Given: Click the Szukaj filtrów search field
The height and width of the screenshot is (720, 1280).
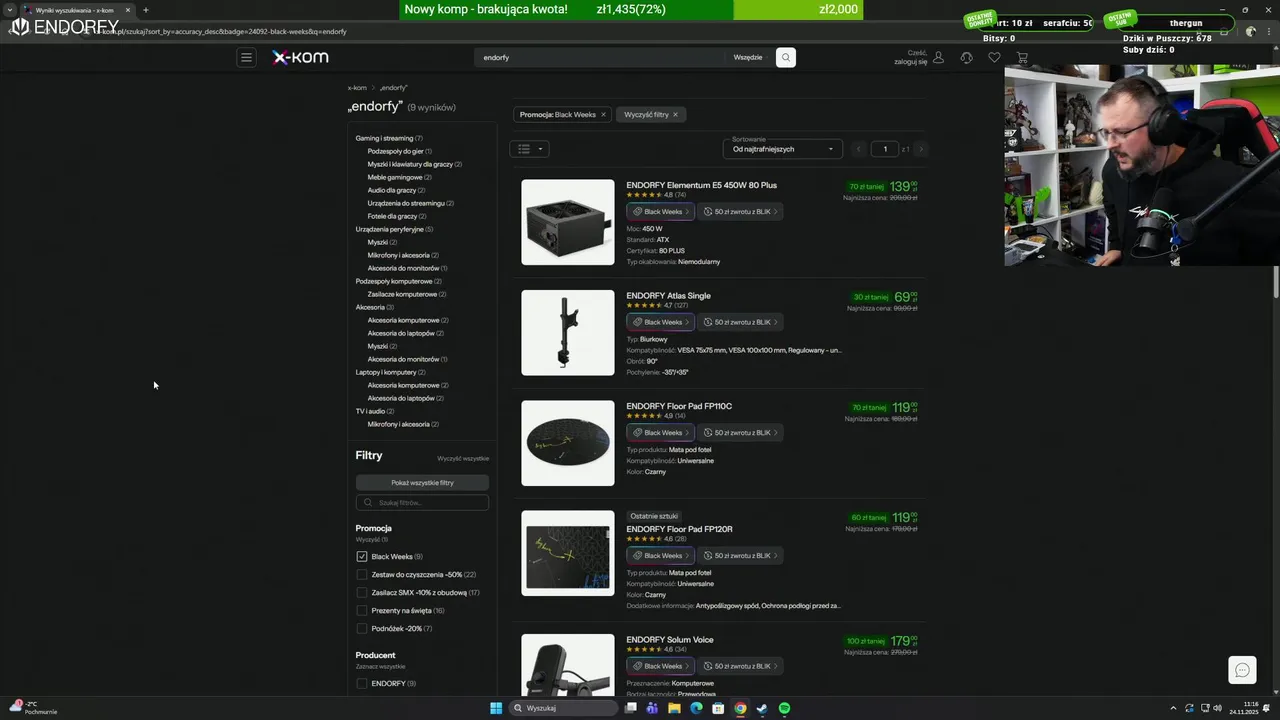Looking at the screenshot, I should click(x=422, y=502).
